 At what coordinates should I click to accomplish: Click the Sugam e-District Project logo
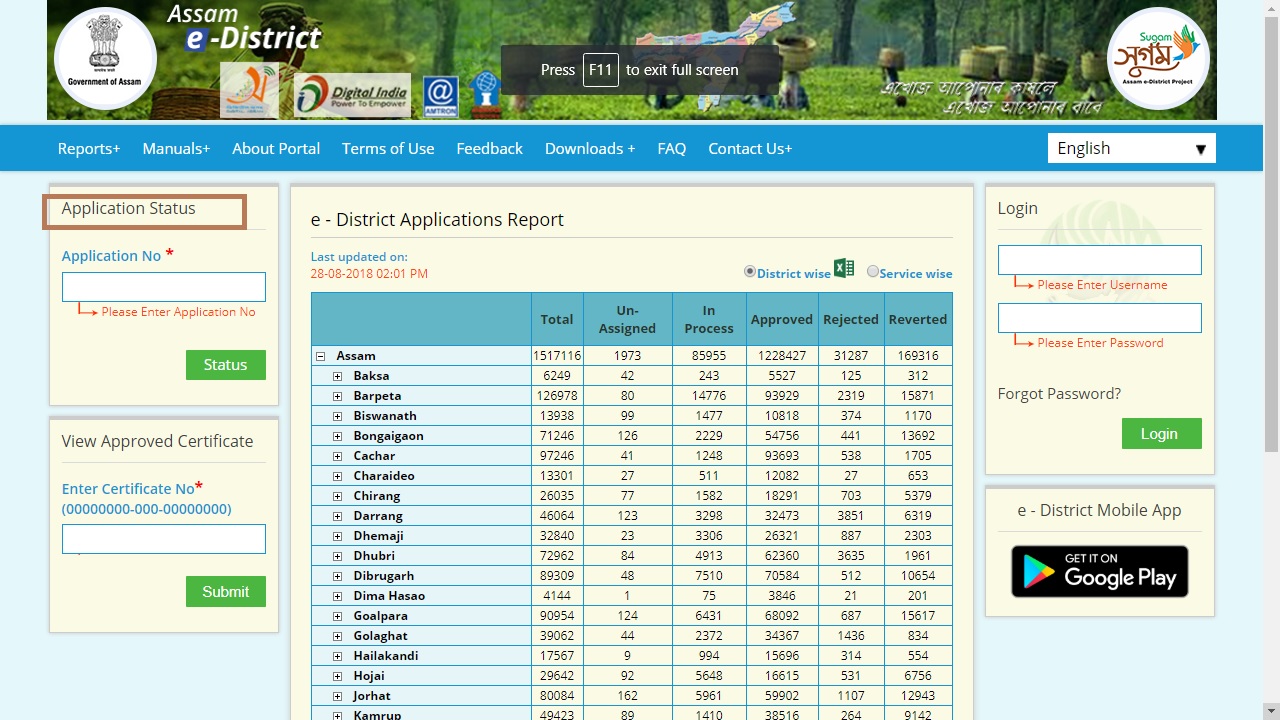click(1158, 58)
